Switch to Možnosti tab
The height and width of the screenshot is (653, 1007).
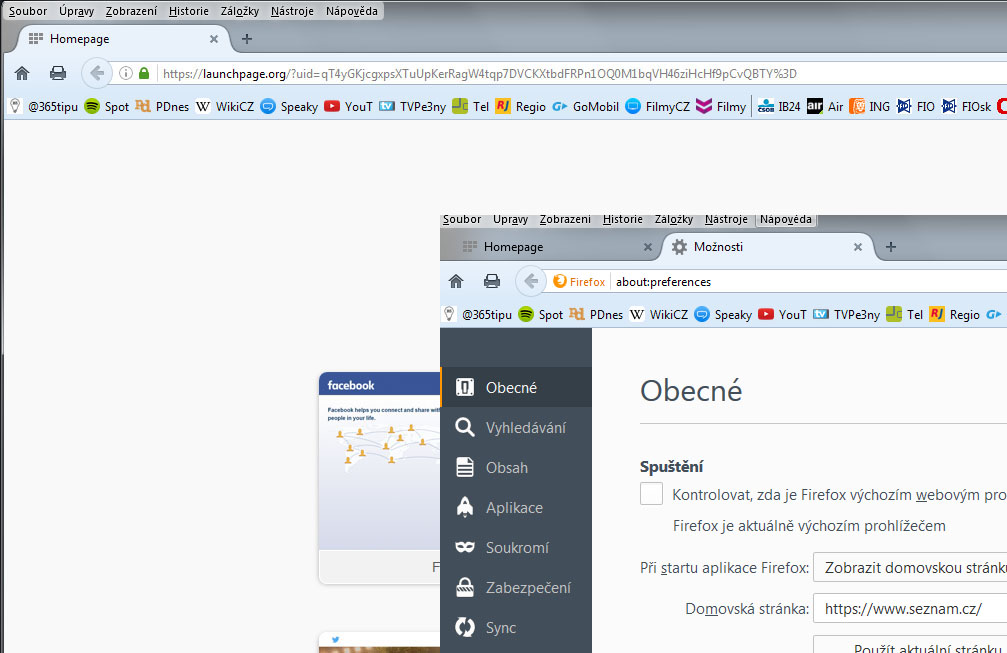click(767, 247)
